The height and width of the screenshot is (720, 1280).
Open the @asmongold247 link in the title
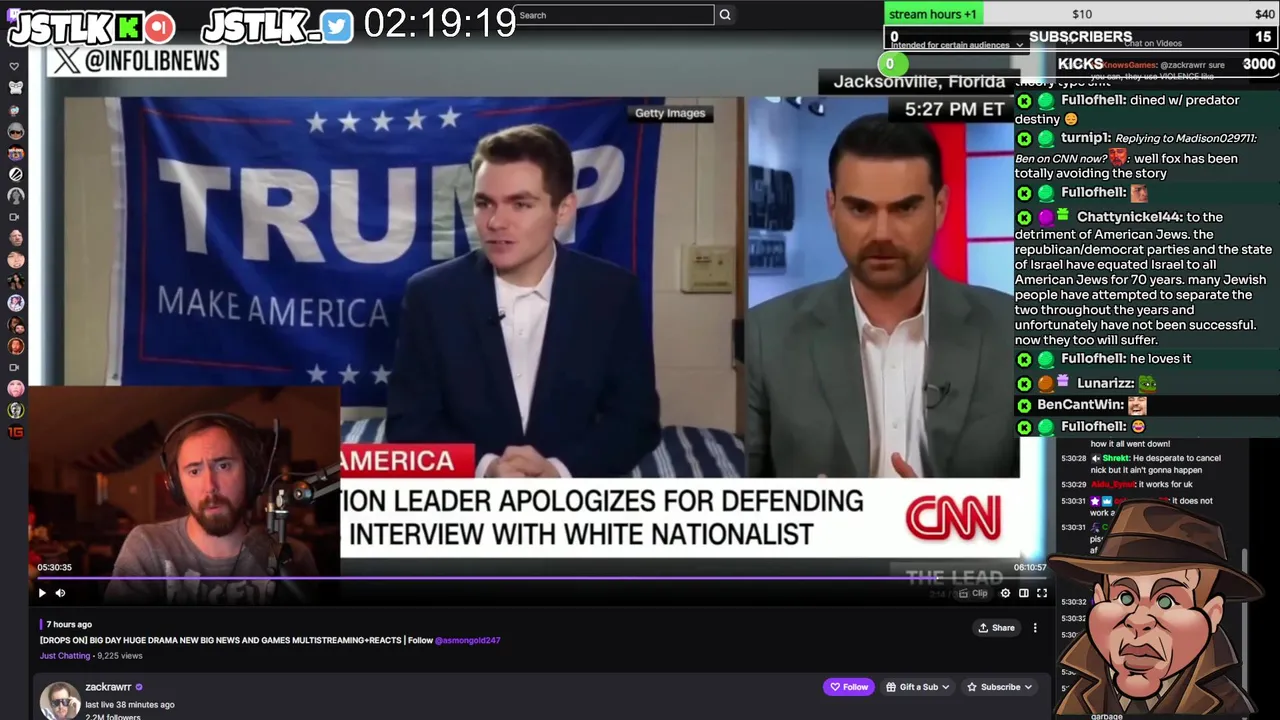467,640
